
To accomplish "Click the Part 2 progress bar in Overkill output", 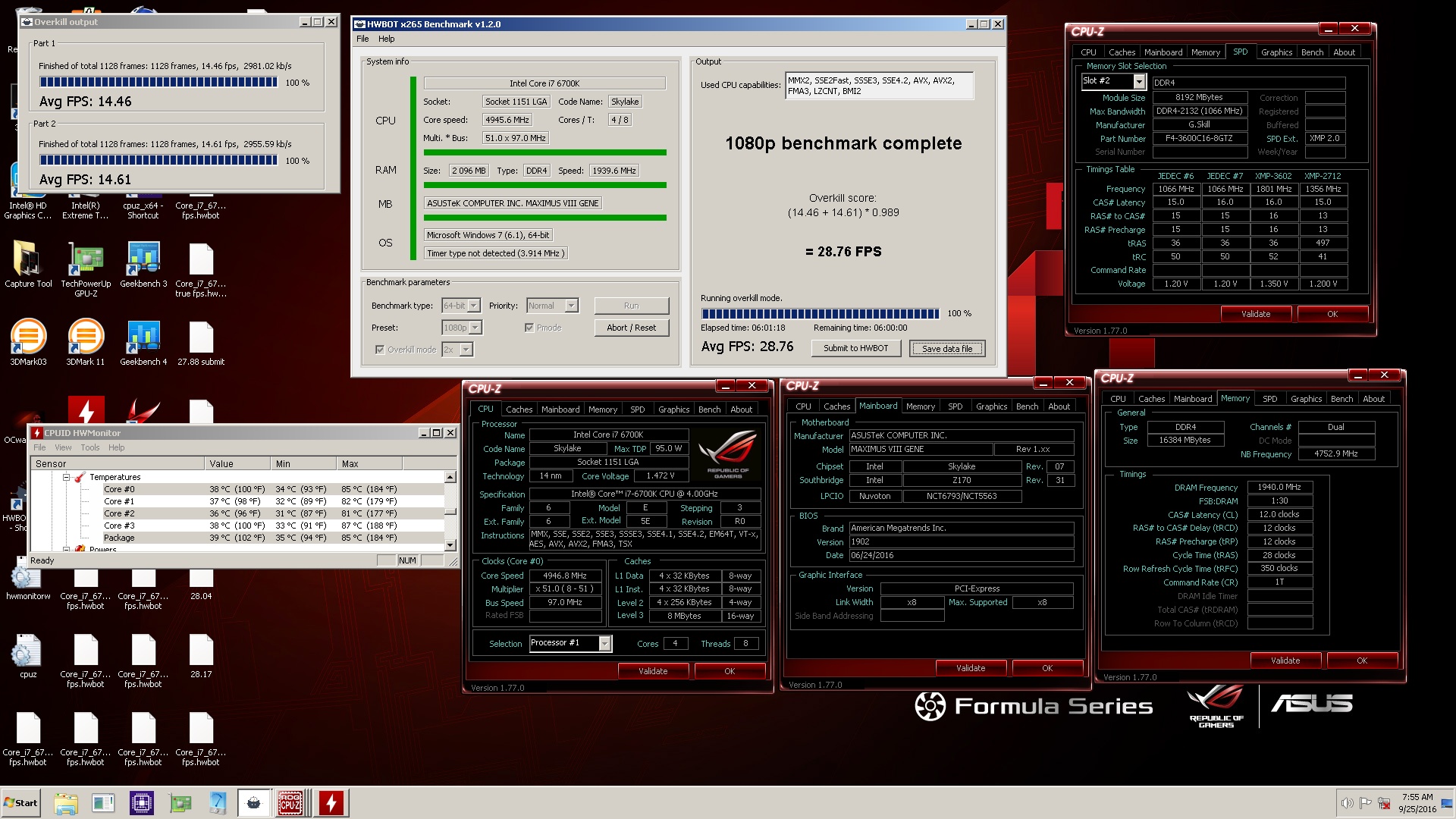I will [158, 160].
